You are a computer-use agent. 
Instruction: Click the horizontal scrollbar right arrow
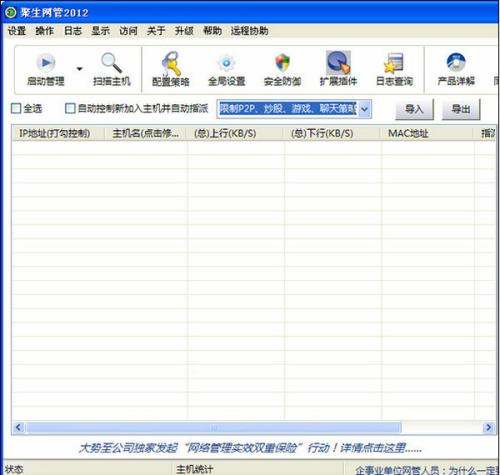tap(488, 427)
